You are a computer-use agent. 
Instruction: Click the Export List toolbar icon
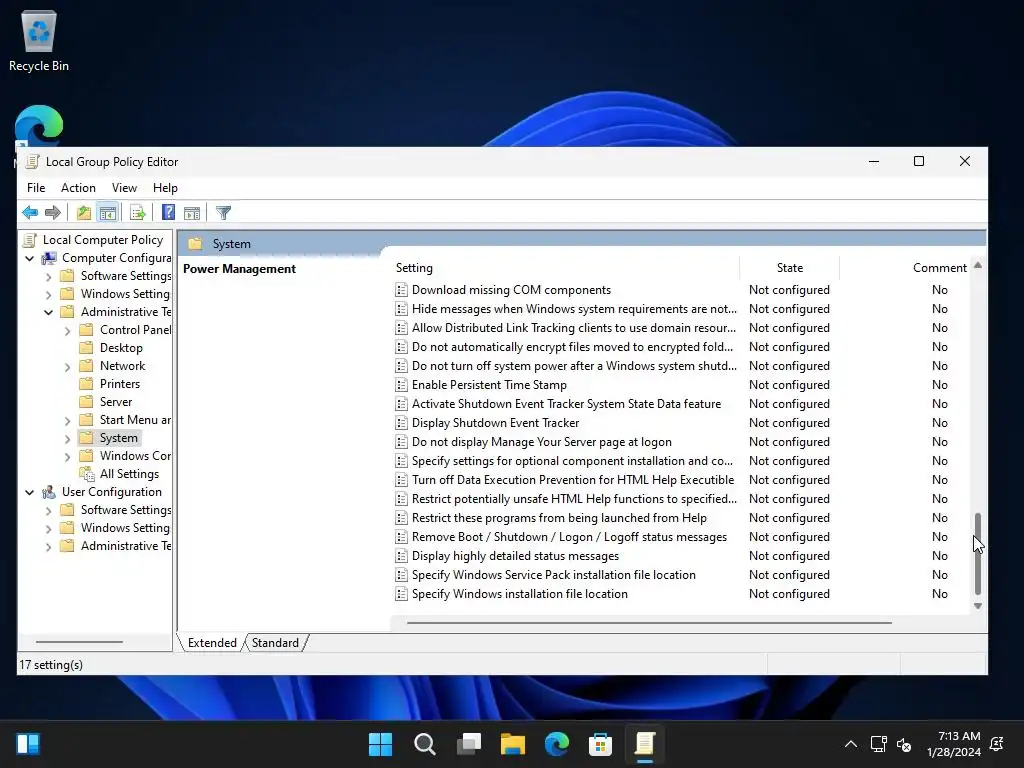[137, 212]
